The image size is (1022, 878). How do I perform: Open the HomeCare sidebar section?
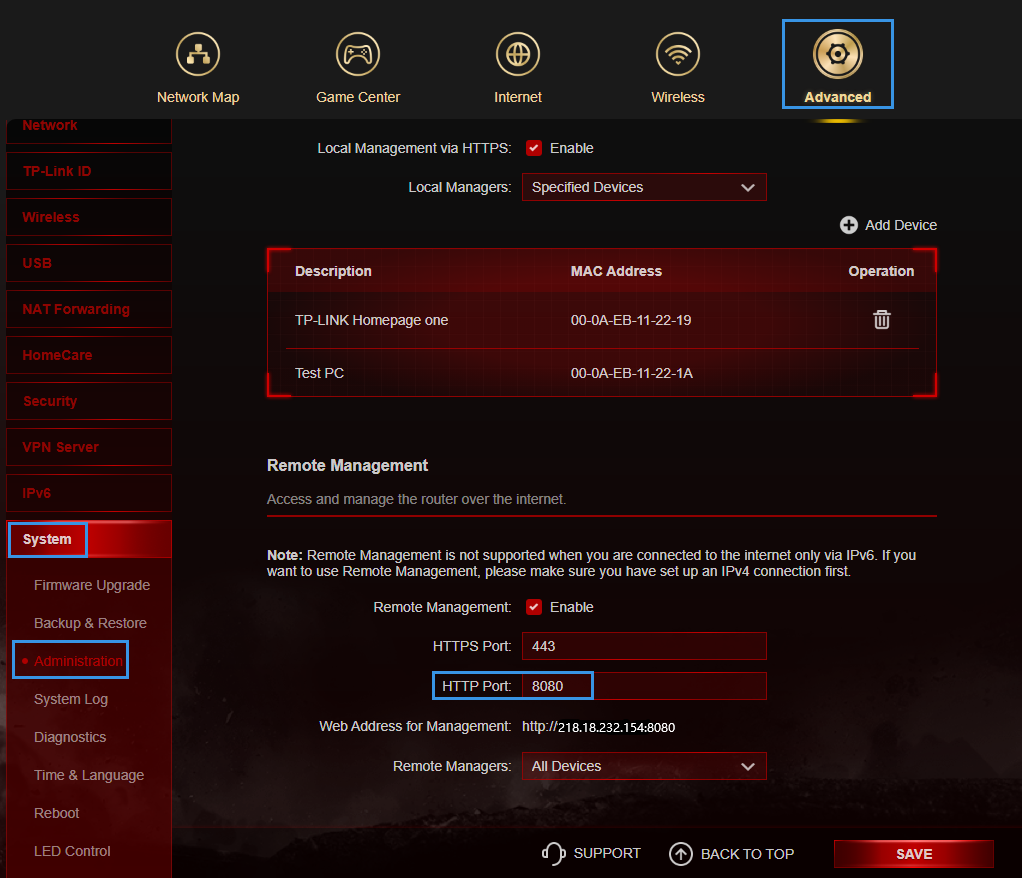click(x=89, y=355)
